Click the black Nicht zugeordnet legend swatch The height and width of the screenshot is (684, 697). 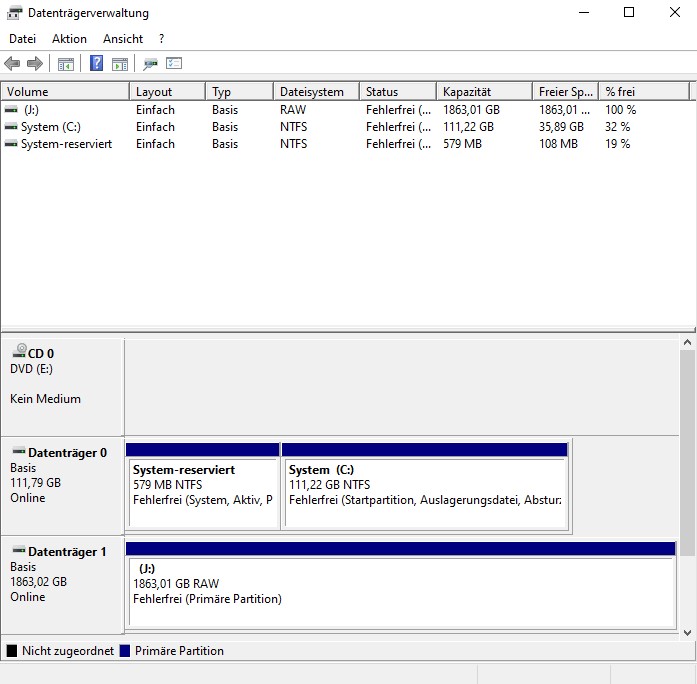click(12, 651)
